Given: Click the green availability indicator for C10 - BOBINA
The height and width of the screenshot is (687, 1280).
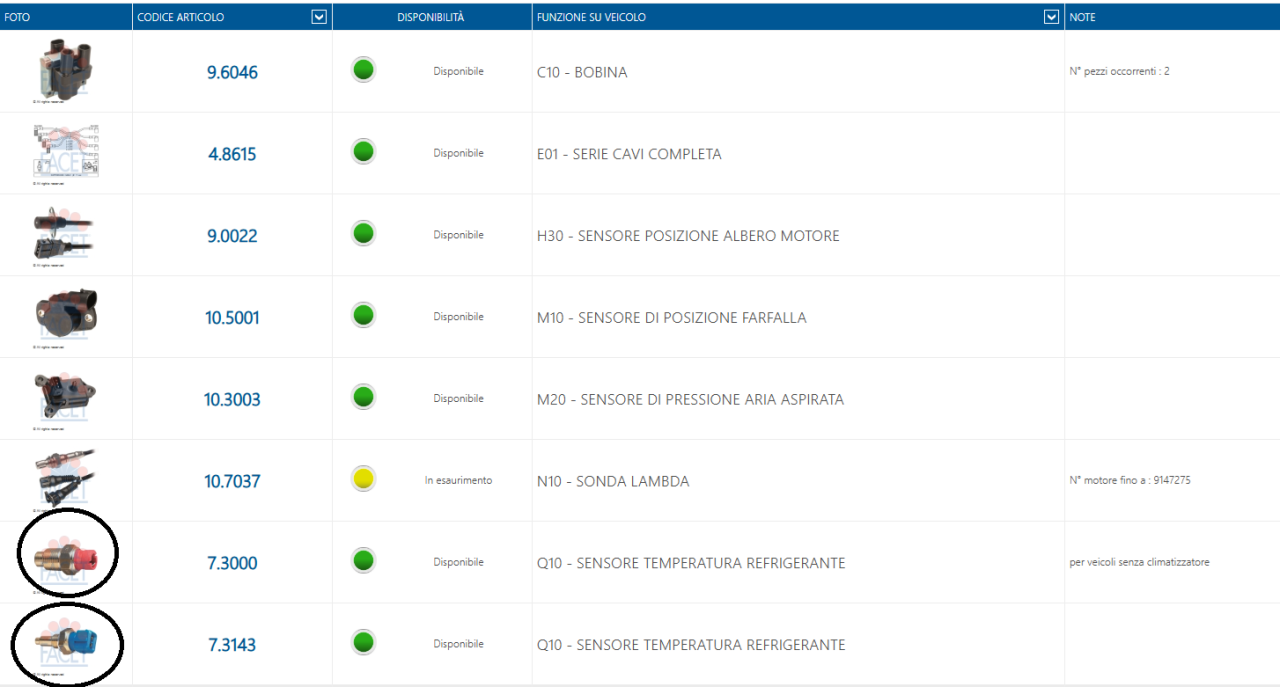Looking at the screenshot, I should click(x=364, y=71).
